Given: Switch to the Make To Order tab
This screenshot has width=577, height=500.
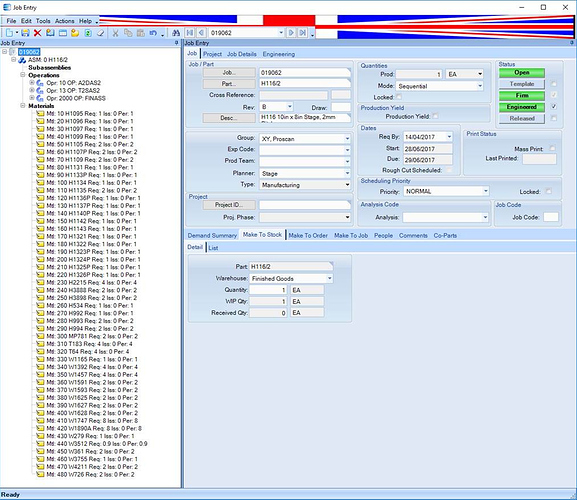Looking at the screenshot, I should [308, 235].
